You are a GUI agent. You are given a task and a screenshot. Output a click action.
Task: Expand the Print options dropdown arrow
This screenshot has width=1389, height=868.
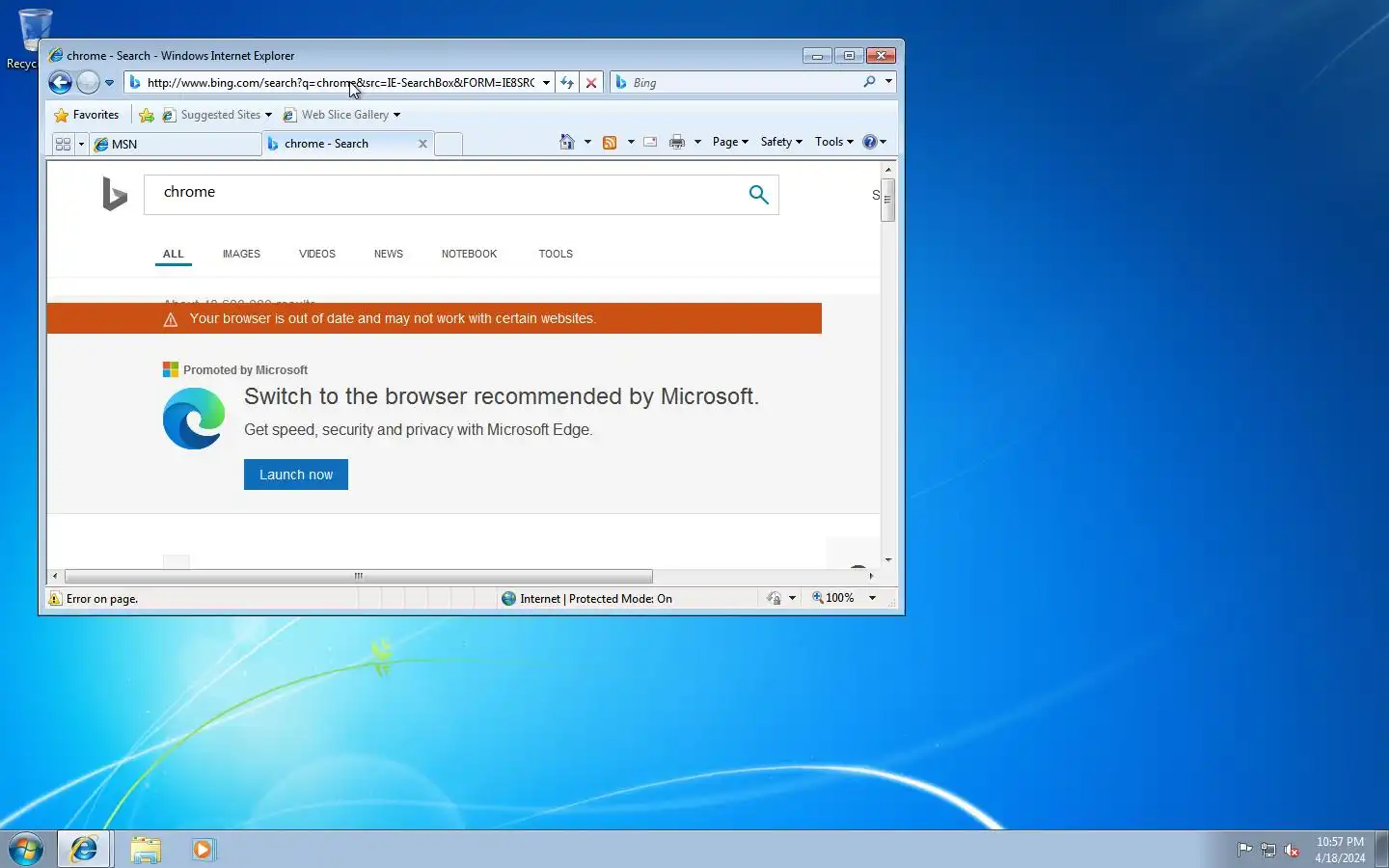pyautogui.click(x=697, y=142)
